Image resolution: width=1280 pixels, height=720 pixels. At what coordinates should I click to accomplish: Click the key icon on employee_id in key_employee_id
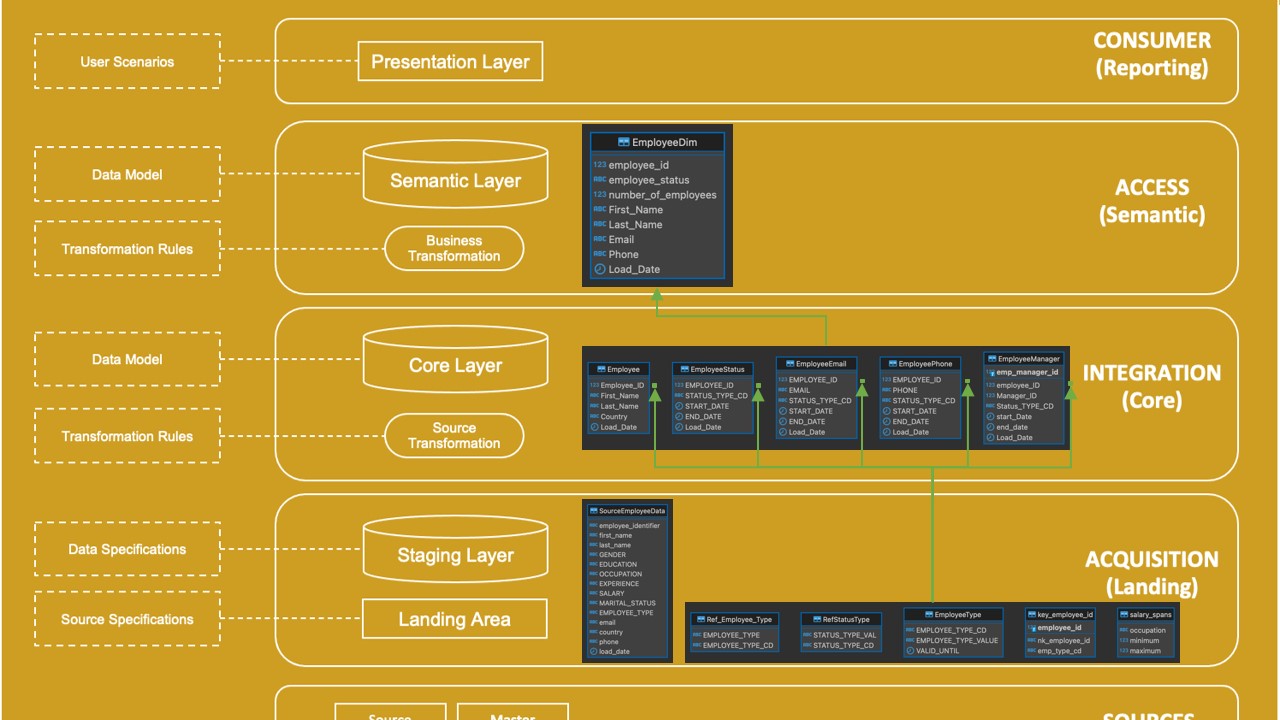1031,628
